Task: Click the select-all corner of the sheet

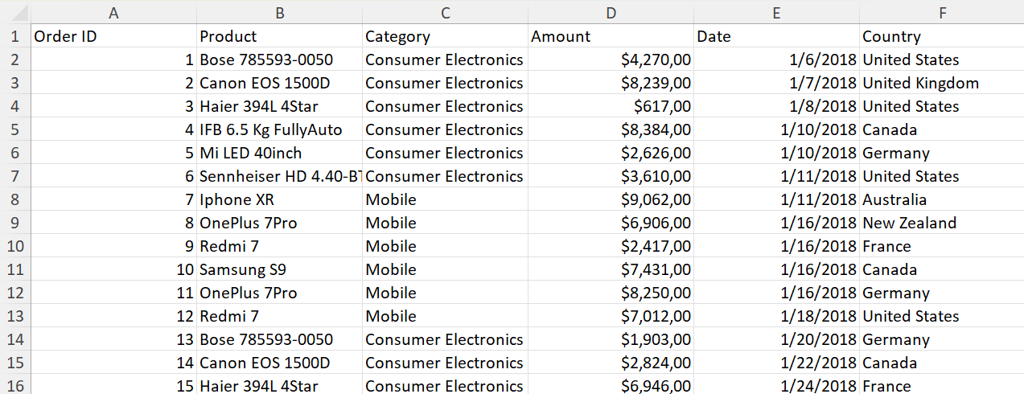Action: (15, 12)
